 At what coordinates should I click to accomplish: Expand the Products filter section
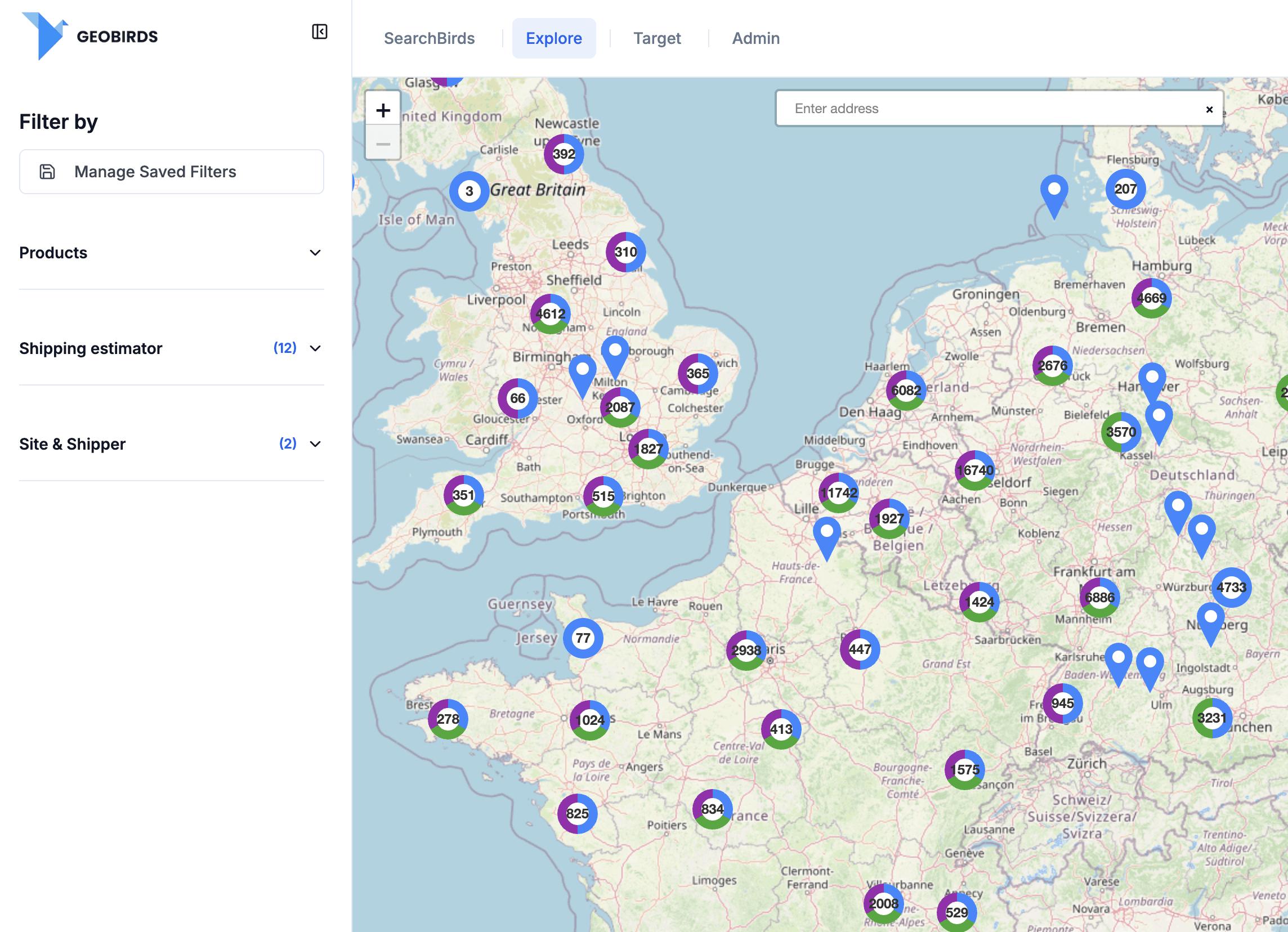(x=316, y=253)
